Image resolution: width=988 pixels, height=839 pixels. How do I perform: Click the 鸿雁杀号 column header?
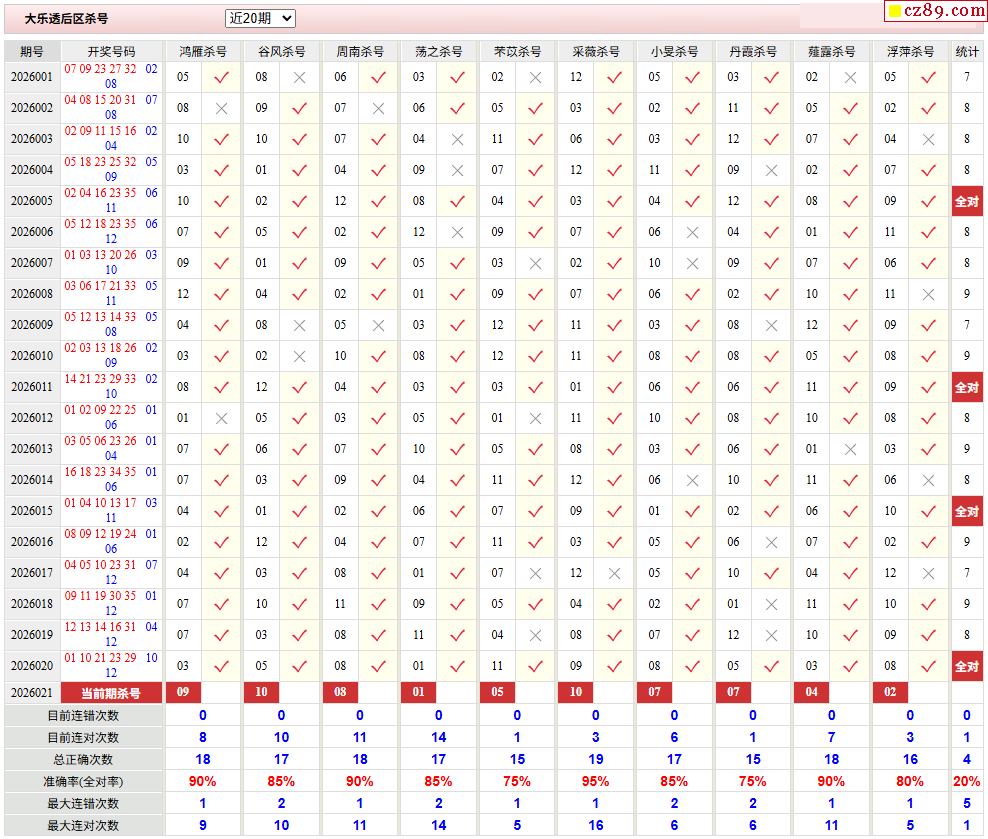click(x=203, y=51)
